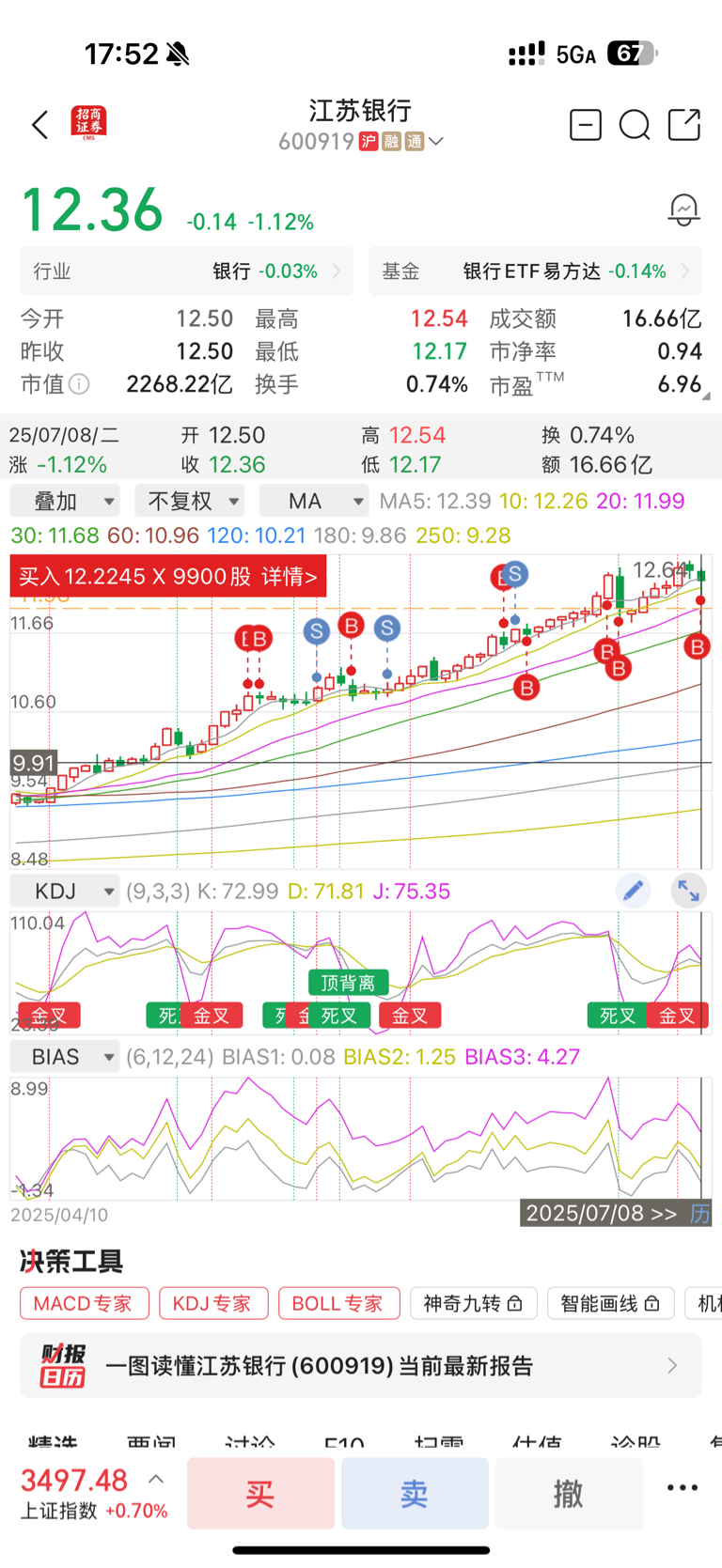Image resolution: width=722 pixels, height=1568 pixels.
Task: Tap the red 买 buy button
Action: 260,1493
